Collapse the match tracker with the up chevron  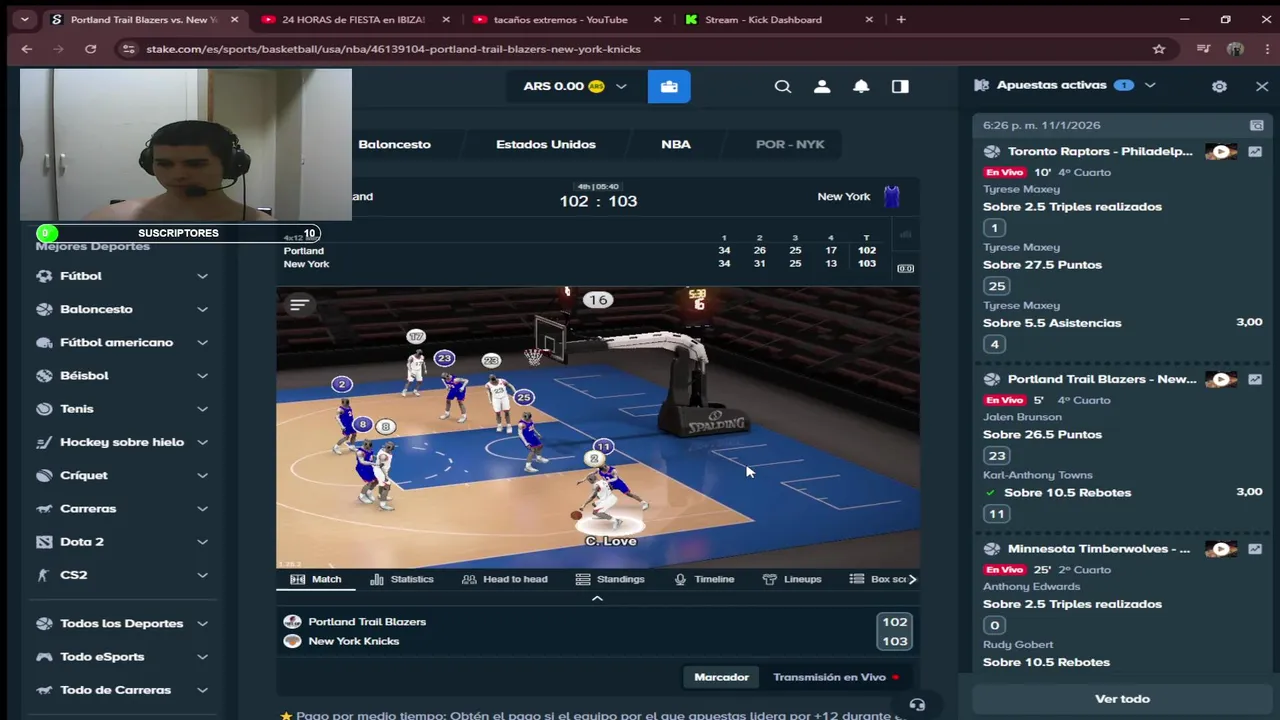pos(597,598)
